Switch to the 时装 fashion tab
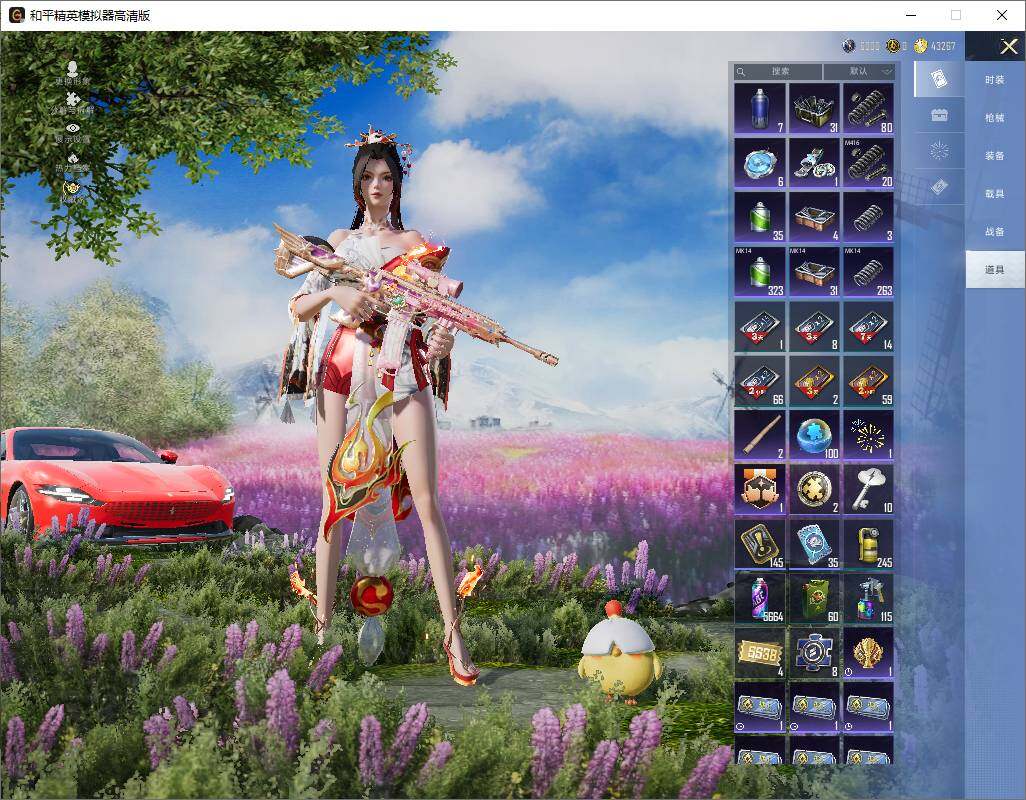The image size is (1026, 800). [x=993, y=78]
